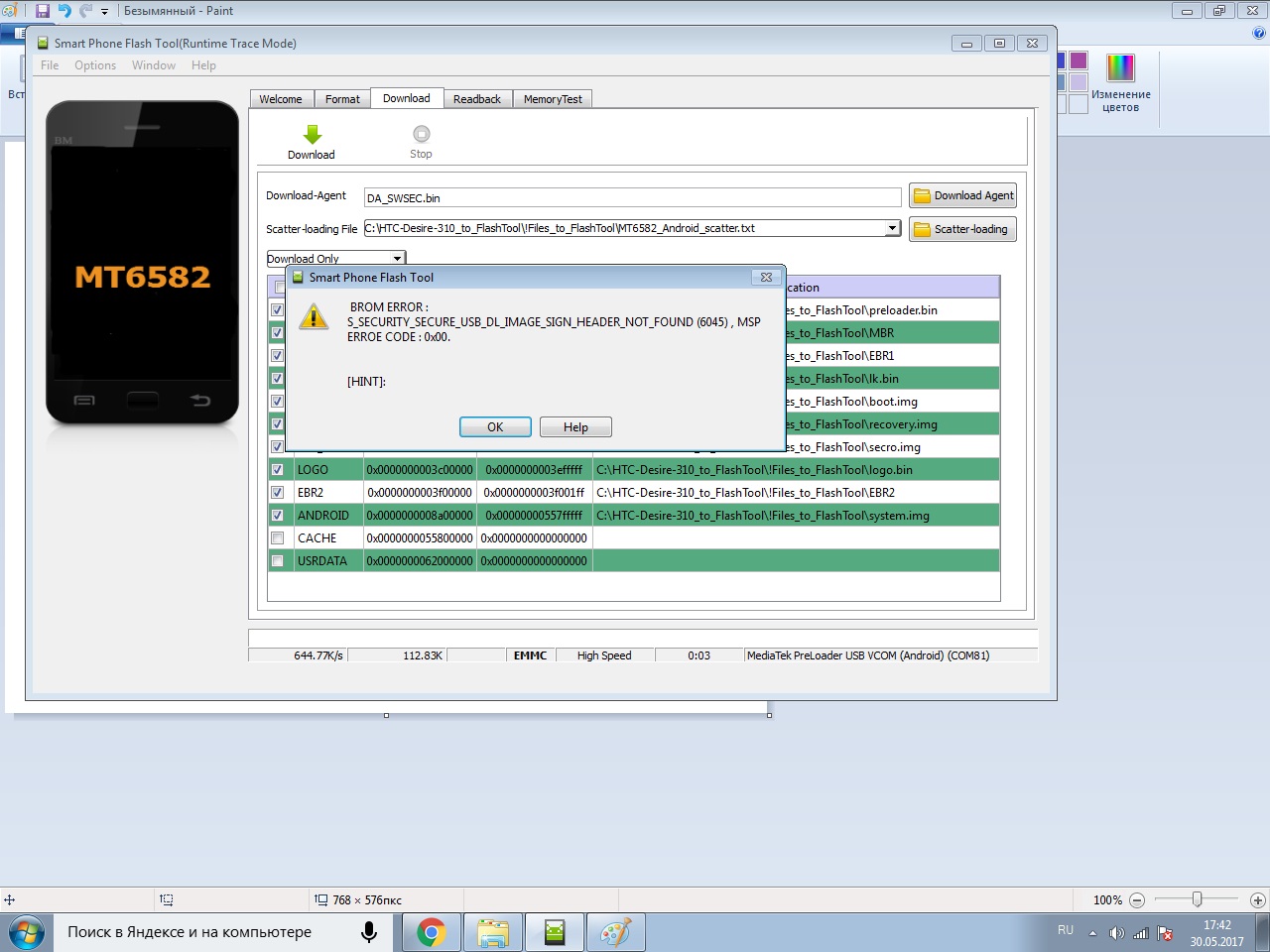
Task: Check the CACHE partition checkbox
Action: [x=277, y=538]
